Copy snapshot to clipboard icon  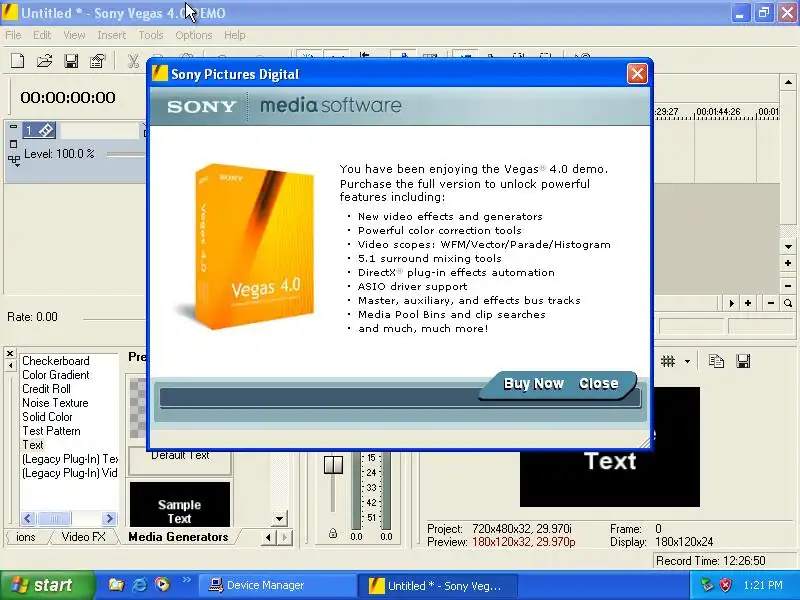716,362
